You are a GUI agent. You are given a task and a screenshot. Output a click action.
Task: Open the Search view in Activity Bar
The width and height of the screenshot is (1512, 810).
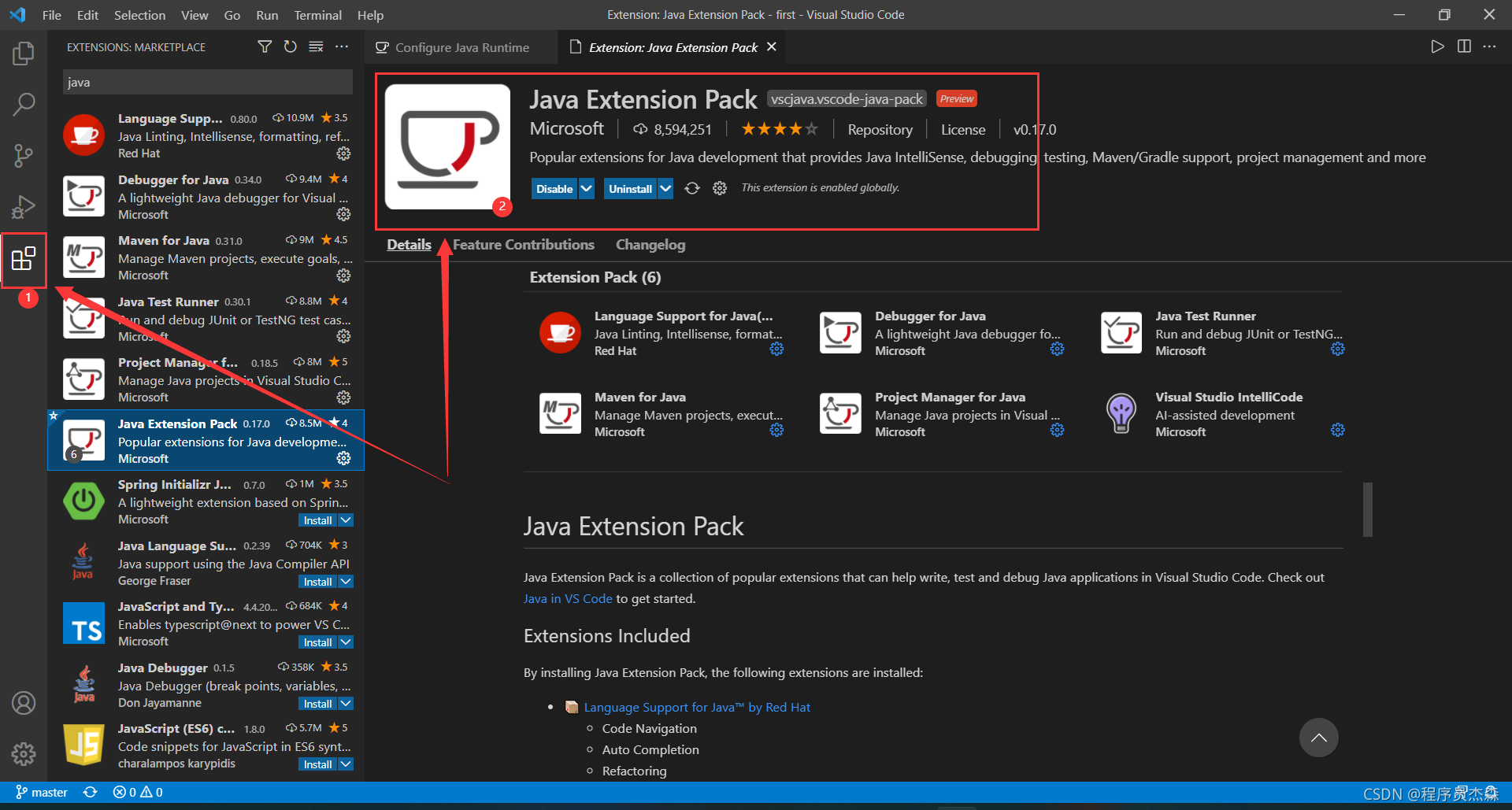tap(24, 103)
